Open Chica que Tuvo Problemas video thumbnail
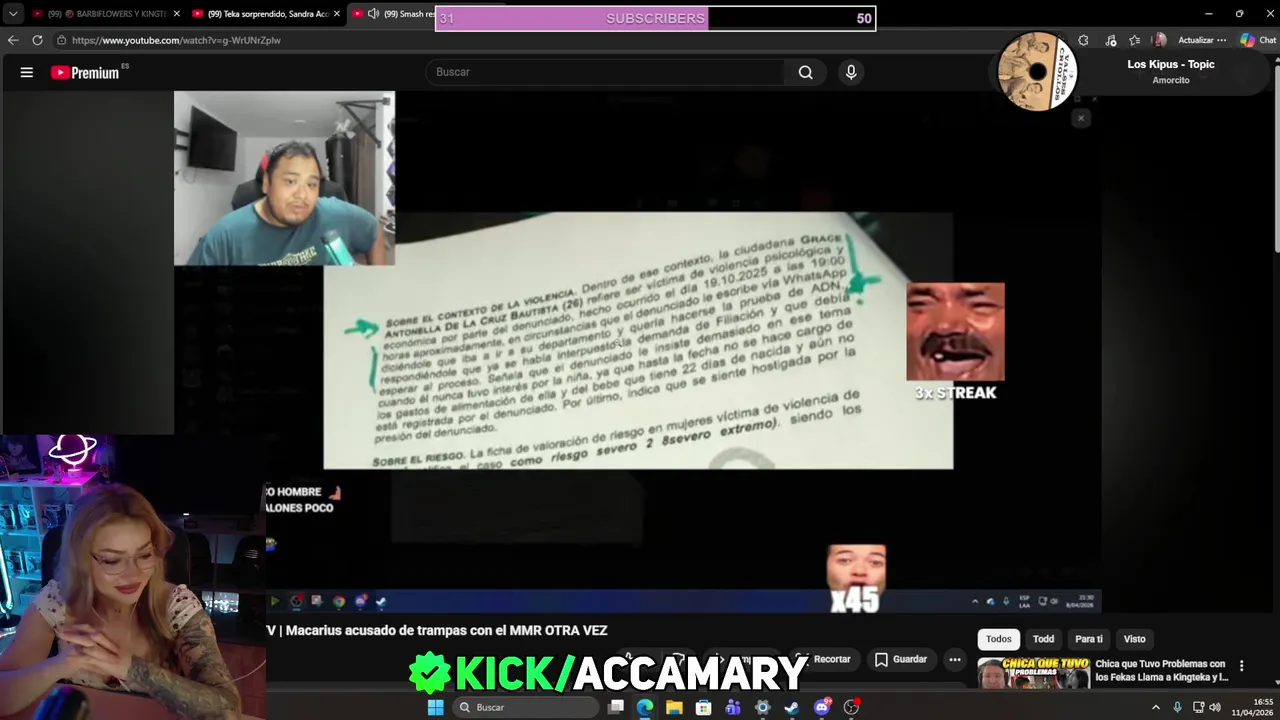 coord(1033,673)
